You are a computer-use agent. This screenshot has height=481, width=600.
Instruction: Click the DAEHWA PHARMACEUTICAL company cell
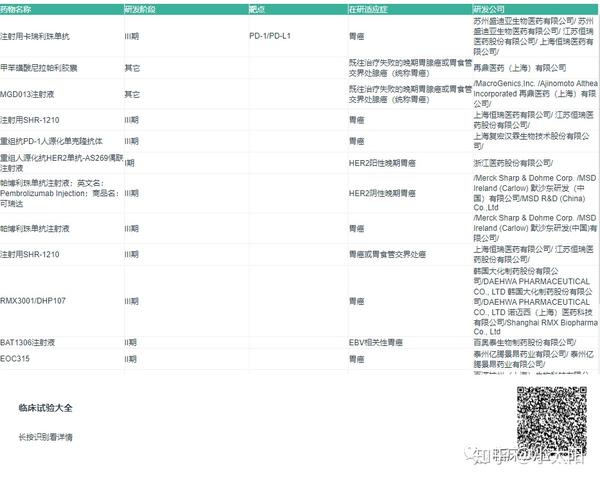tap(535, 302)
